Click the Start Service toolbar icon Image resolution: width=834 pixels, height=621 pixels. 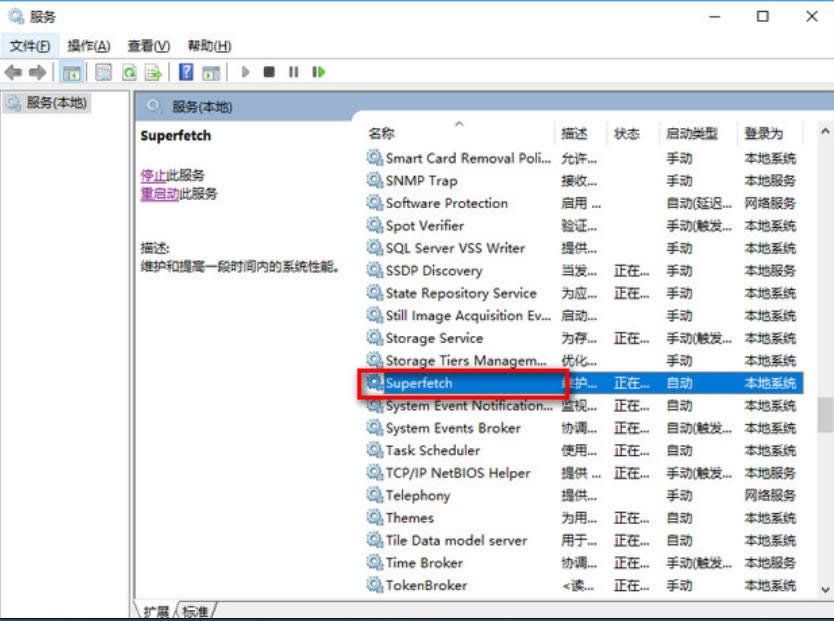[245, 72]
